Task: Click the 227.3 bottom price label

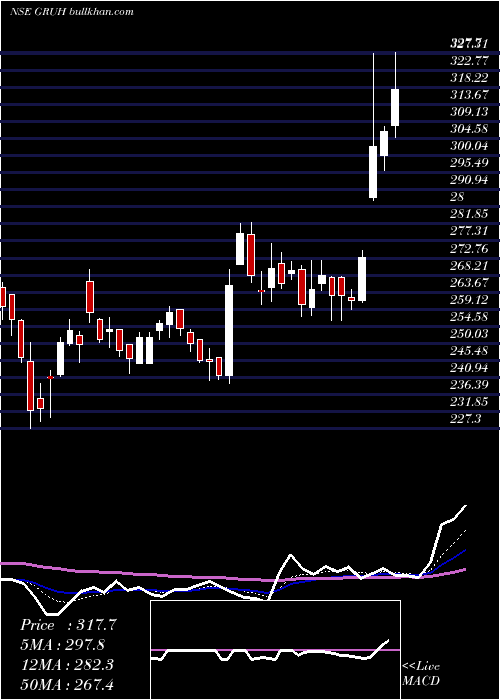Action: pos(466,419)
